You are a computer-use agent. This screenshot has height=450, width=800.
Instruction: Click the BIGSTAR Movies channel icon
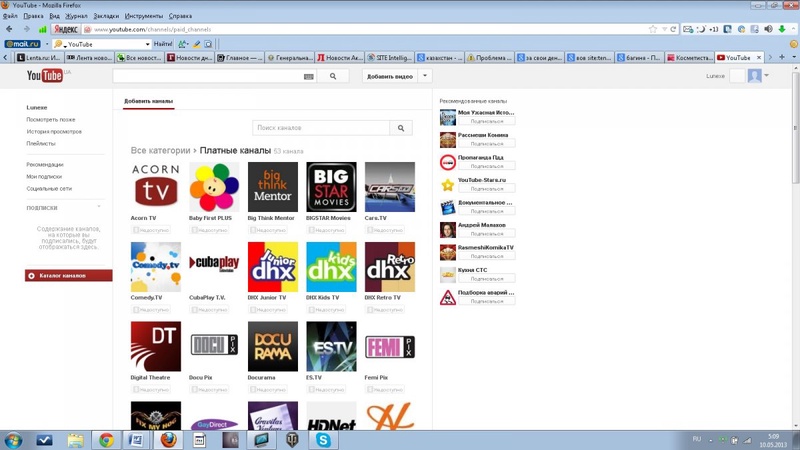[x=331, y=187]
